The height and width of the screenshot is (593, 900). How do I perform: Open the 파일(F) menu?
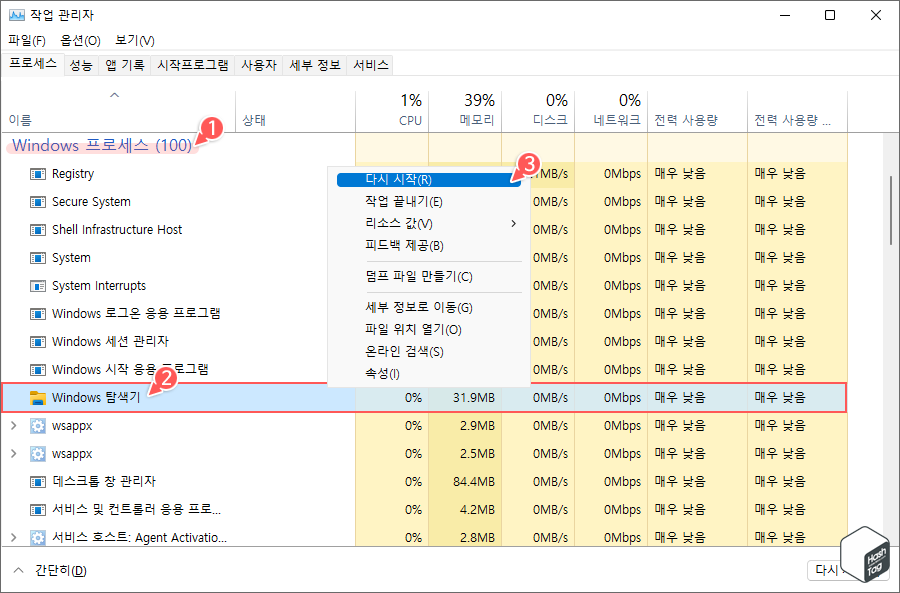point(27,41)
